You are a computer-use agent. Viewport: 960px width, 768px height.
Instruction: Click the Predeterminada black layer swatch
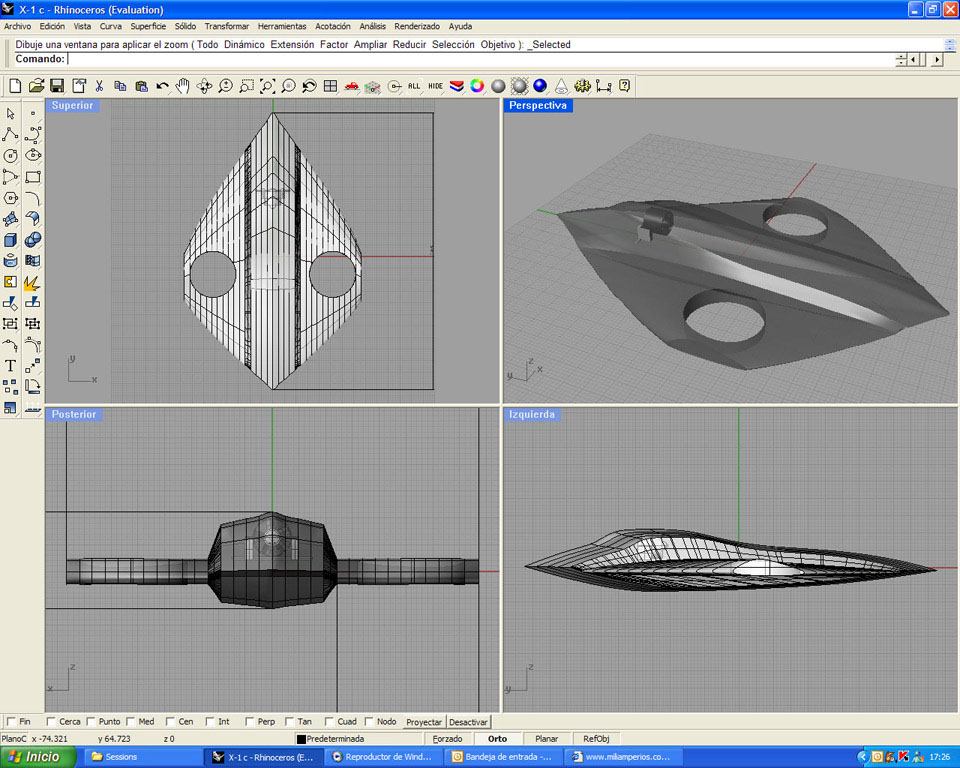[x=301, y=739]
